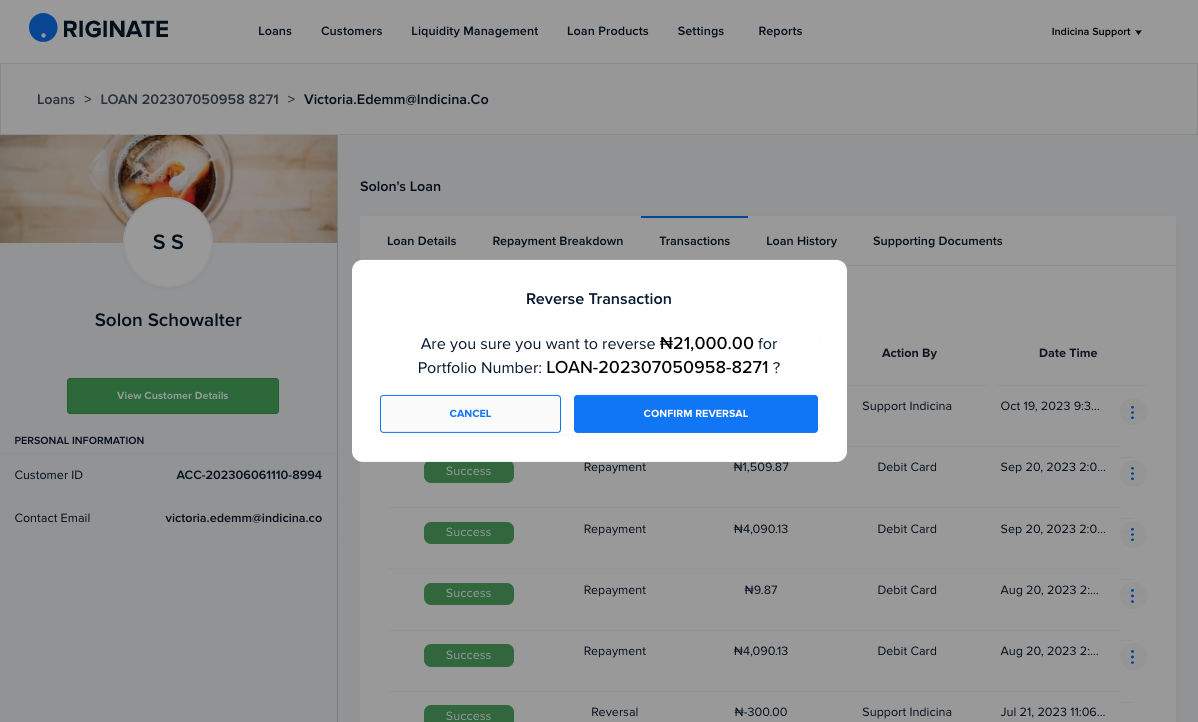The height and width of the screenshot is (722, 1198).
Task: Cancel the reverse transaction dialog
Action: [471, 414]
